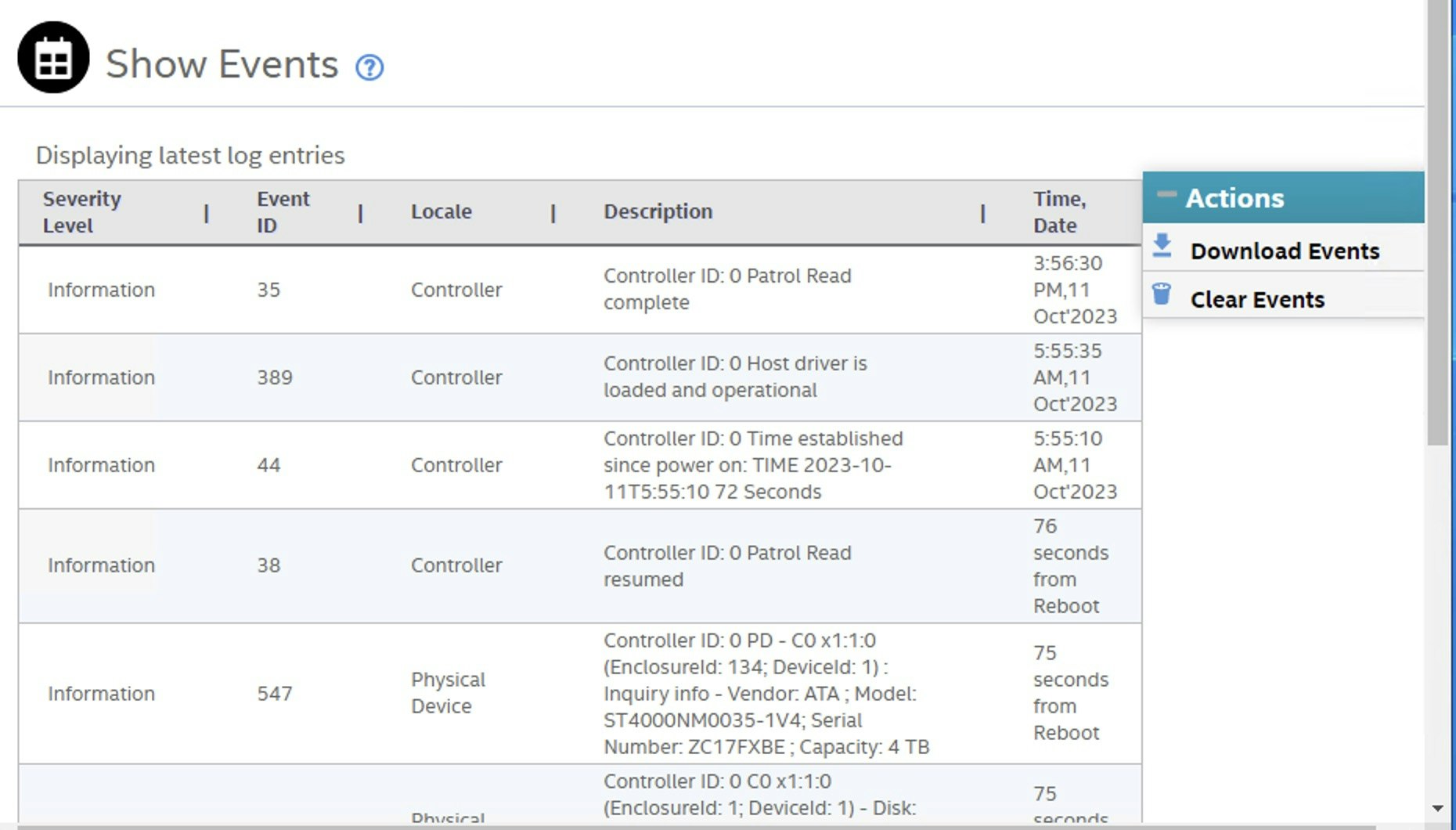1456x830 pixels.
Task: Click the Show Events calendar icon
Action: point(52,56)
